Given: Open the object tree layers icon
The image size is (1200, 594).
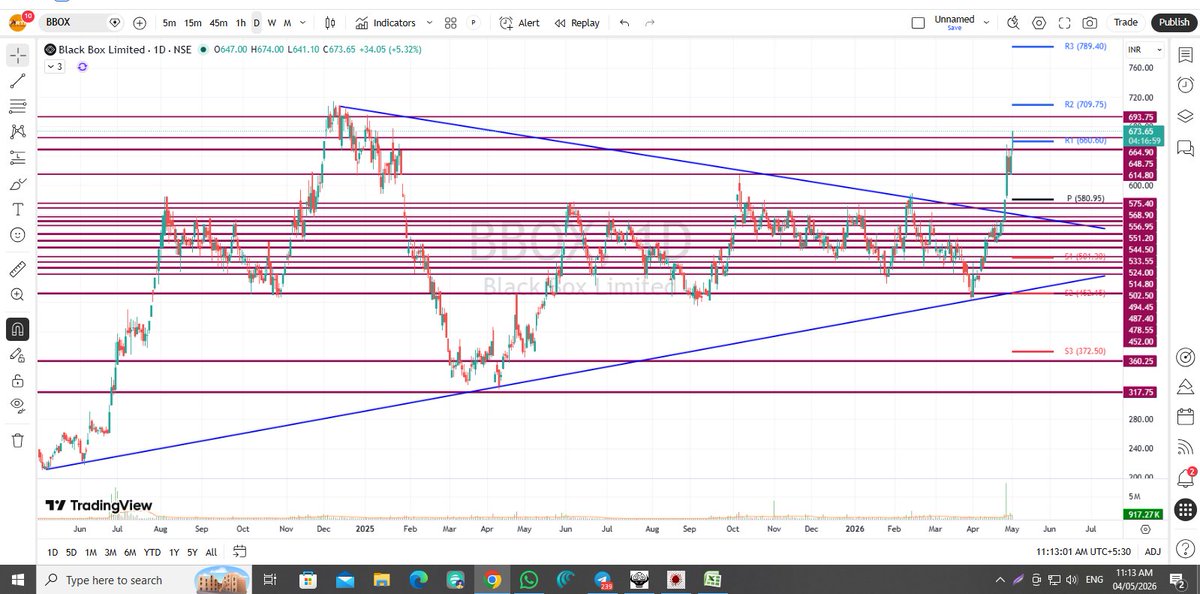Looking at the screenshot, I should click(x=1186, y=116).
